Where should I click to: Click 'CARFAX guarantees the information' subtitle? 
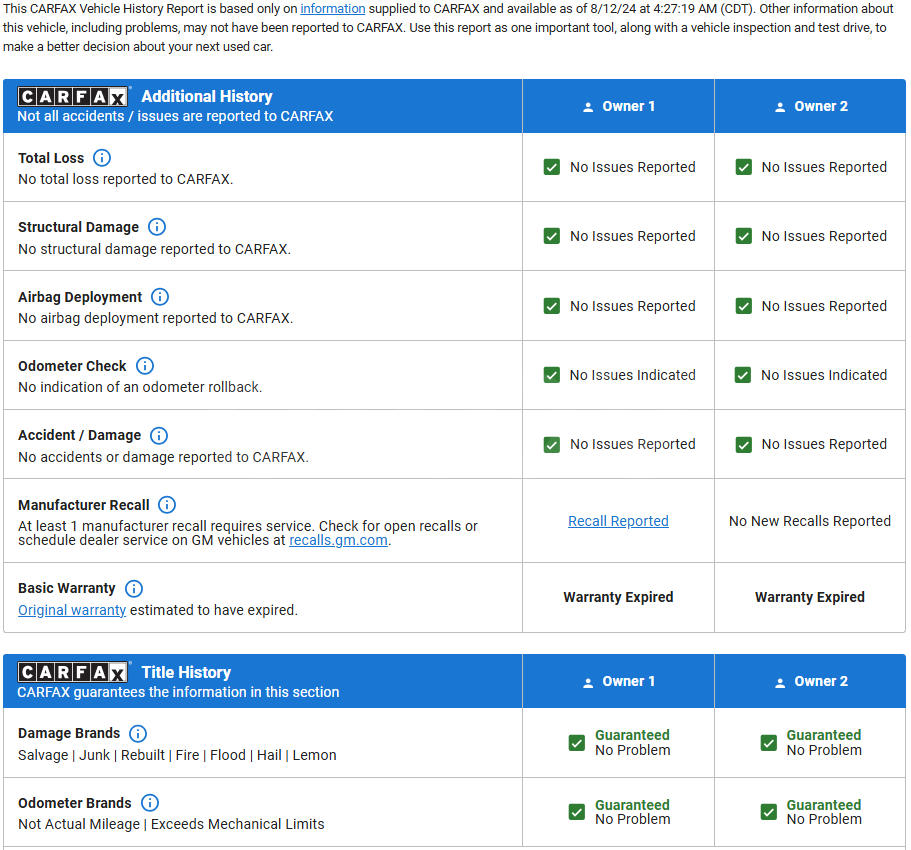click(178, 693)
